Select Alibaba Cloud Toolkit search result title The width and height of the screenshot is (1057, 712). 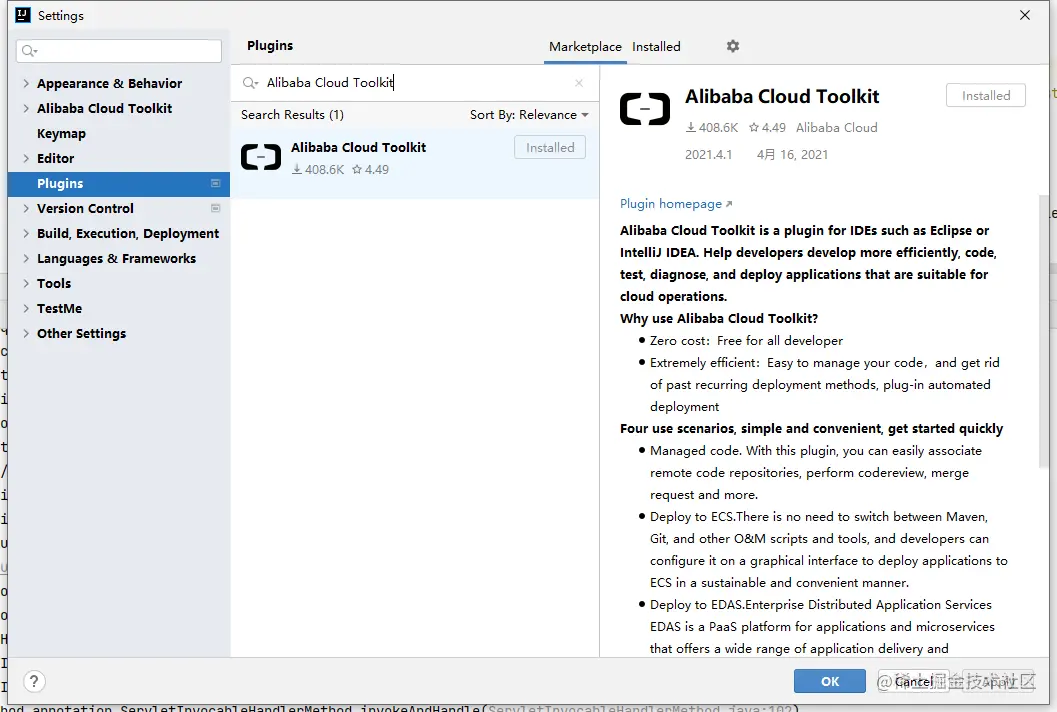pyautogui.click(x=359, y=148)
